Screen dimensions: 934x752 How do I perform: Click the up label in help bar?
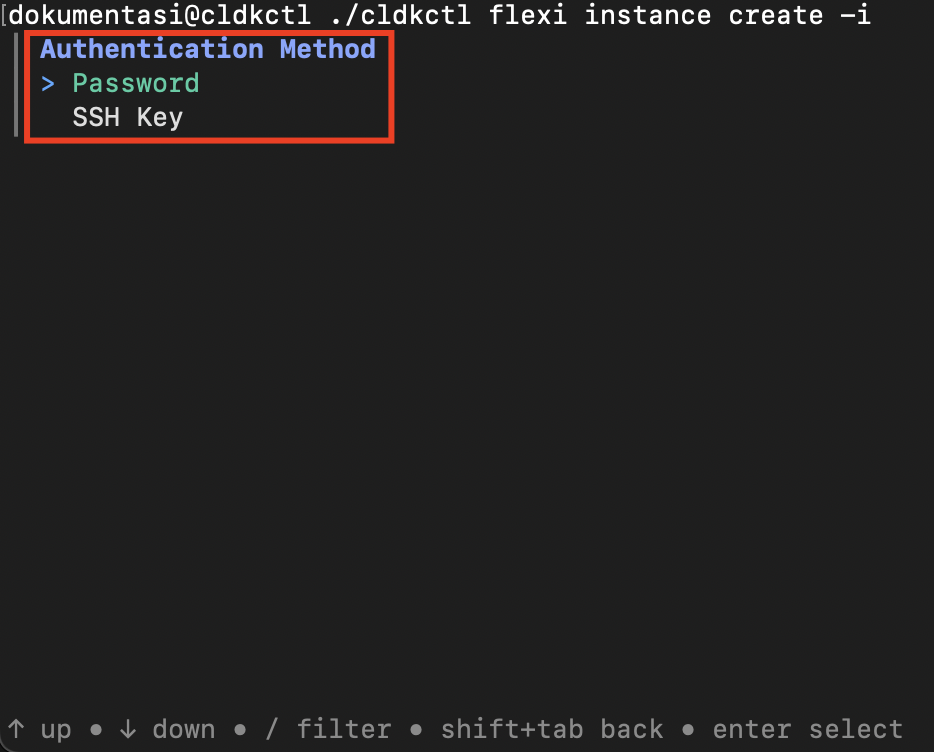tap(56, 731)
